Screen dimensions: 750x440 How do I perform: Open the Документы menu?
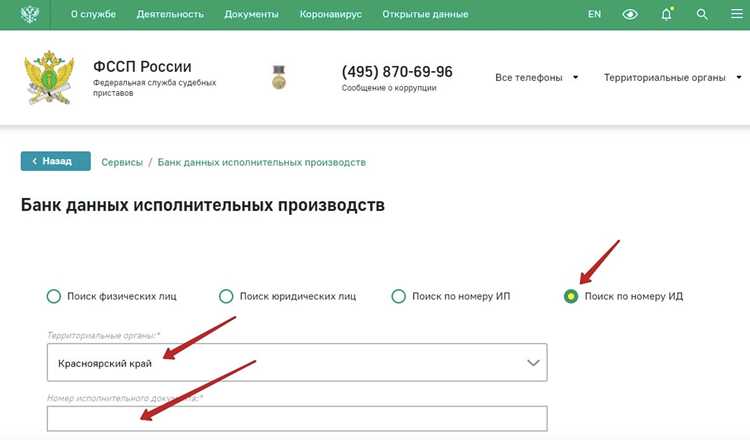(252, 14)
